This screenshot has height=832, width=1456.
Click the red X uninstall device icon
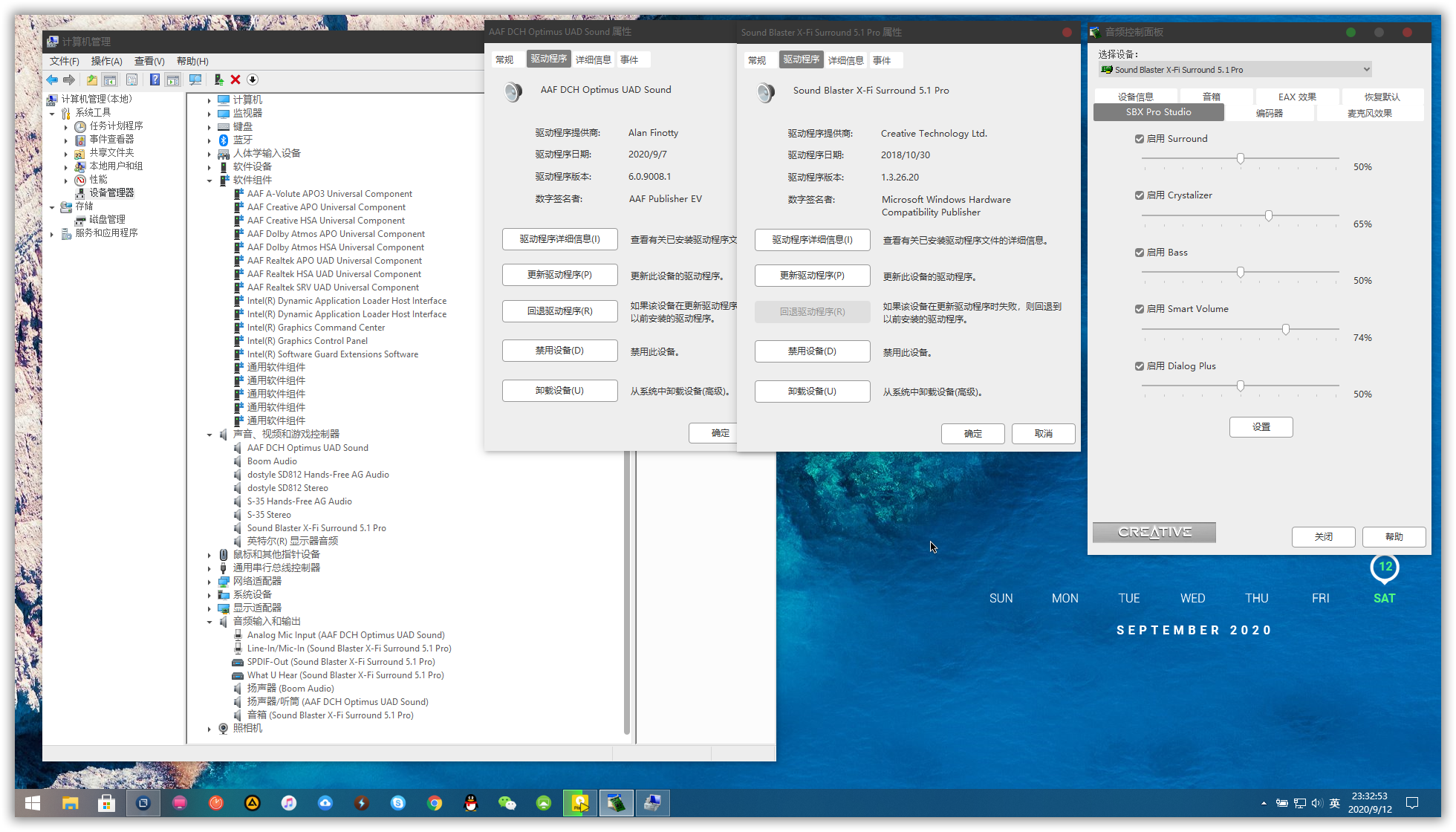pyautogui.click(x=235, y=79)
